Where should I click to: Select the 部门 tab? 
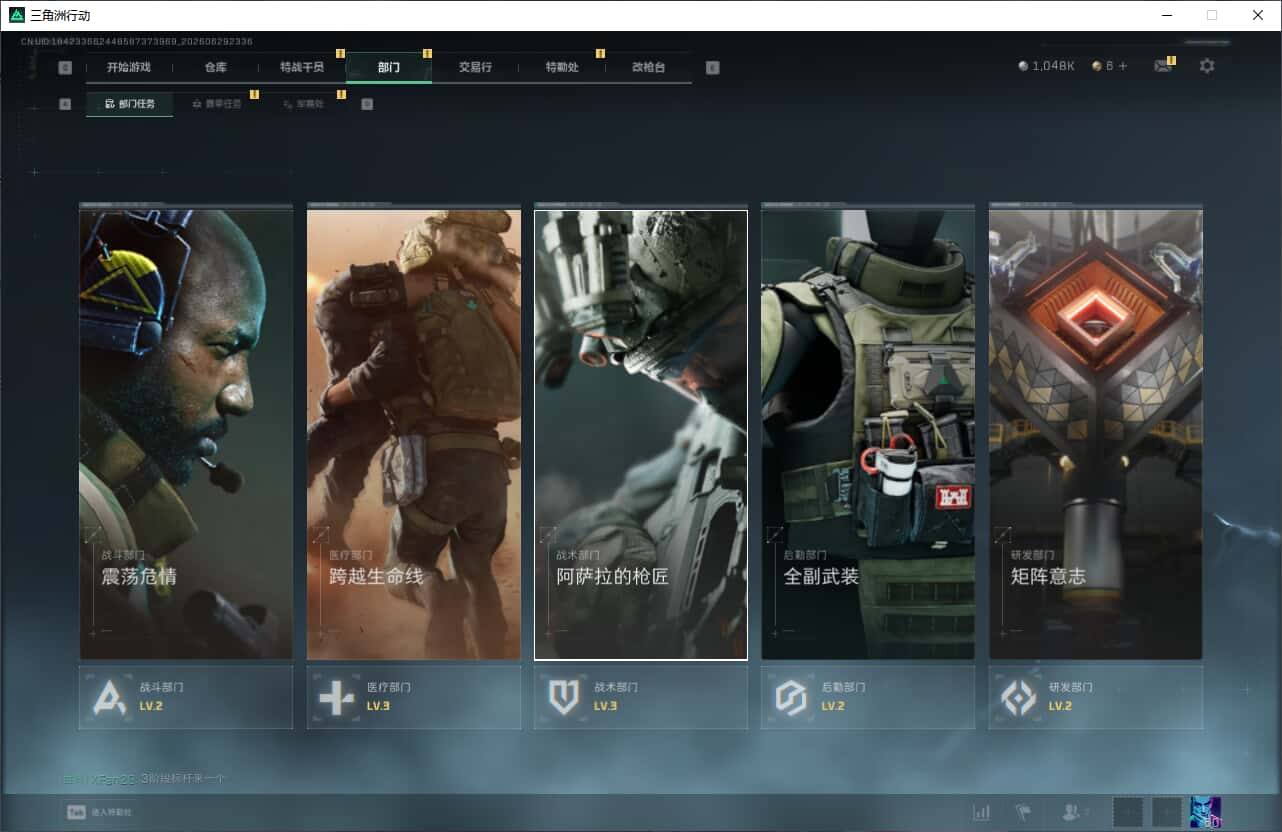pos(389,67)
